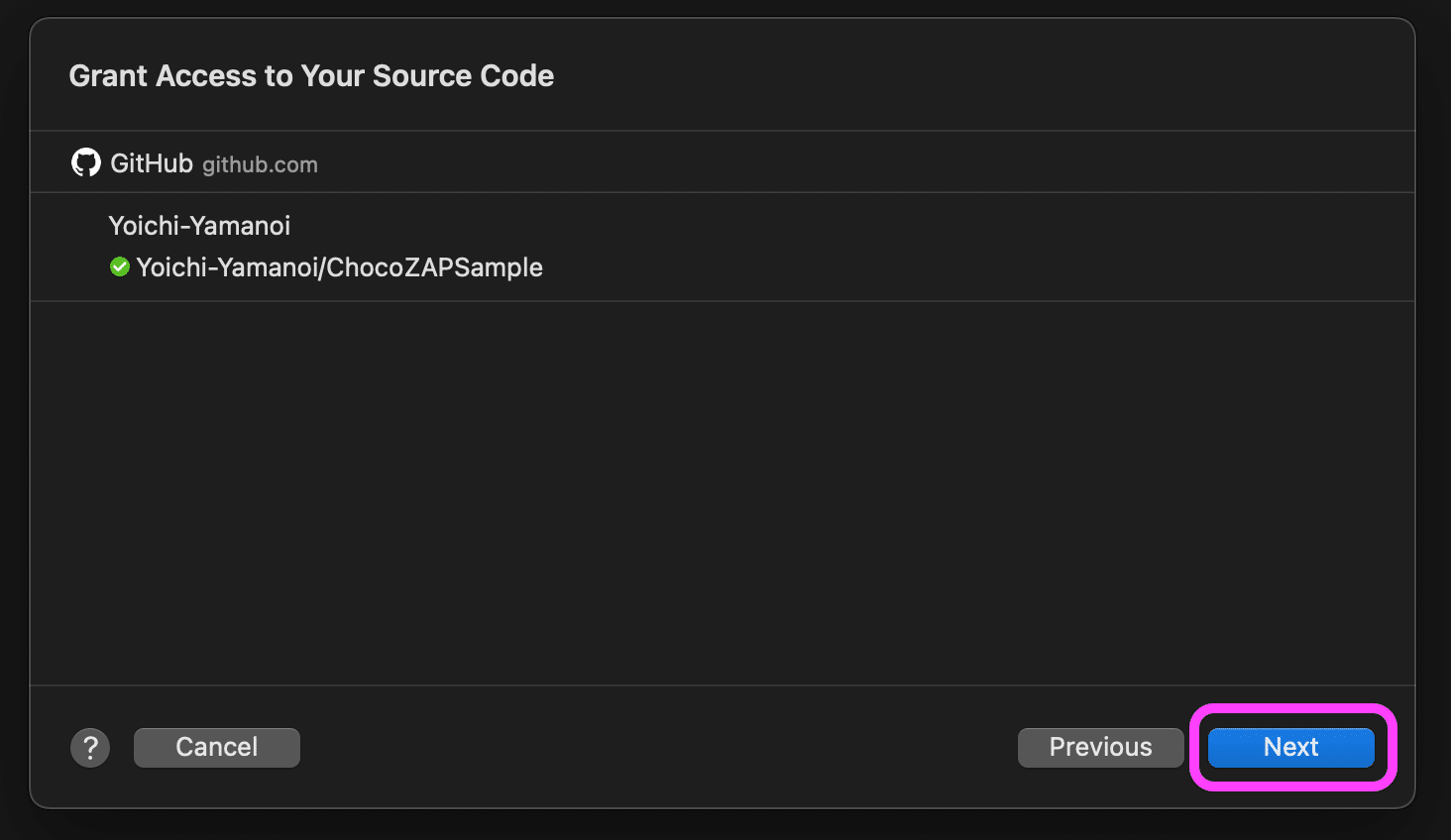1451x840 pixels.
Task: Click the empty list area below the repository
Action: [722, 492]
